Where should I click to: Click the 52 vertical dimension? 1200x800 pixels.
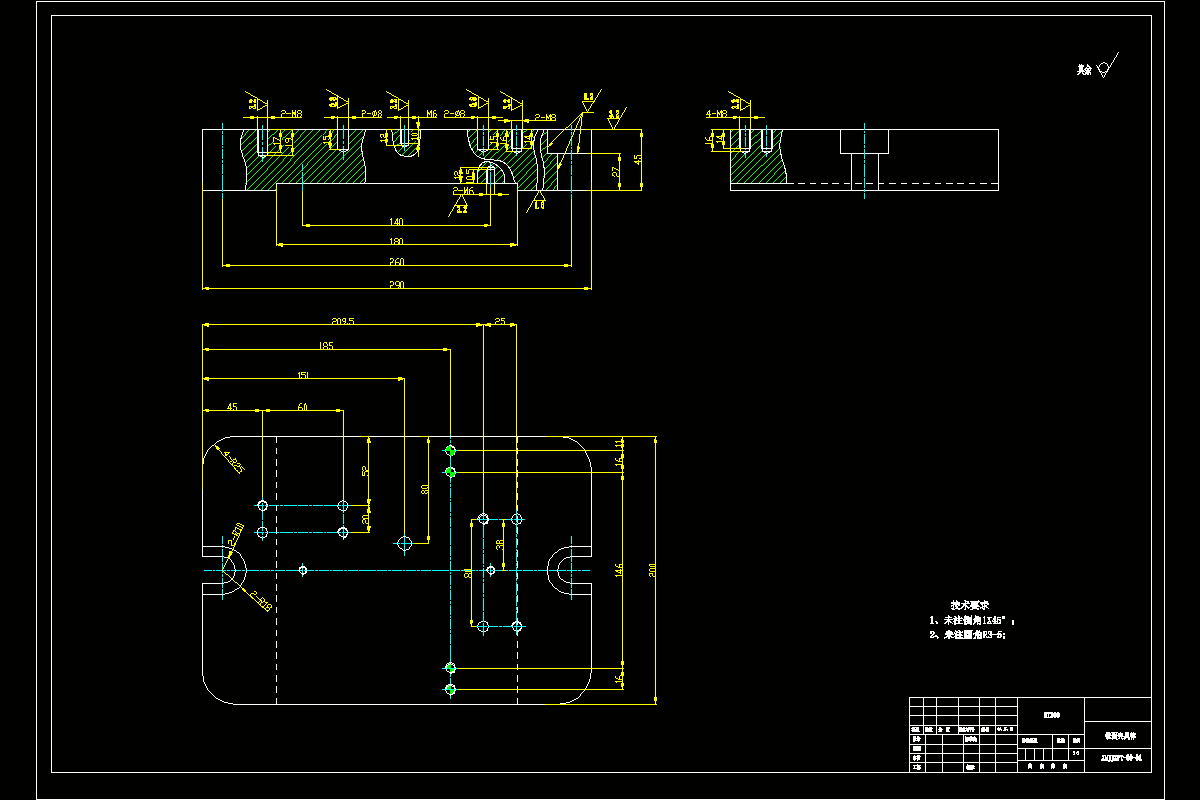pos(366,470)
